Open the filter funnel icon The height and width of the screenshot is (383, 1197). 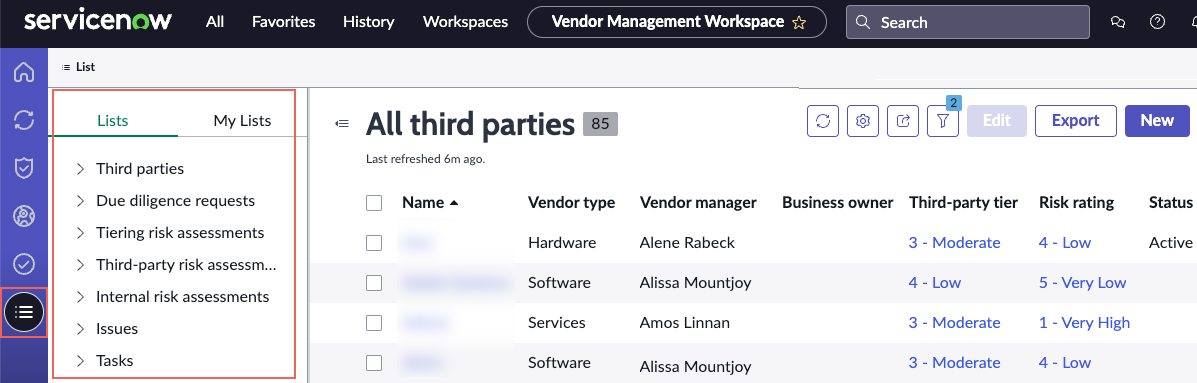click(943, 121)
